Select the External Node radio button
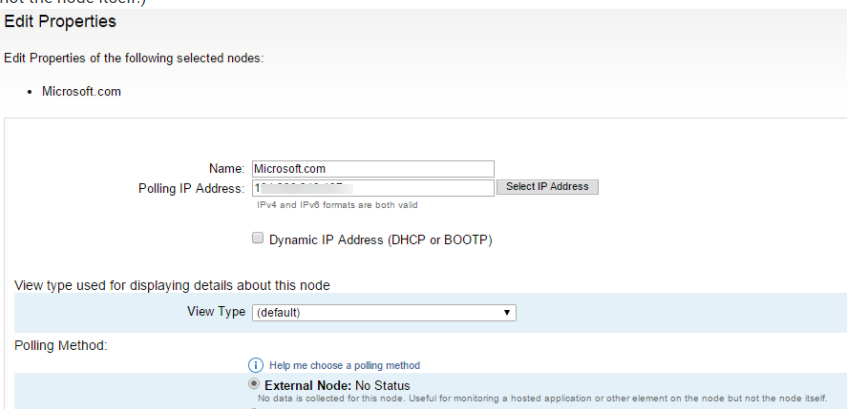 tap(254, 384)
